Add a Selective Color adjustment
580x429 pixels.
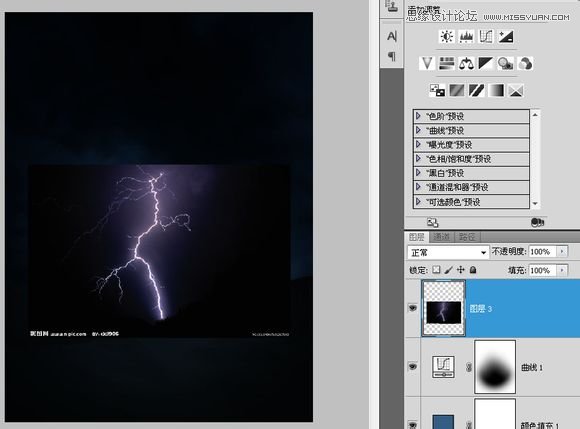[x=516, y=90]
